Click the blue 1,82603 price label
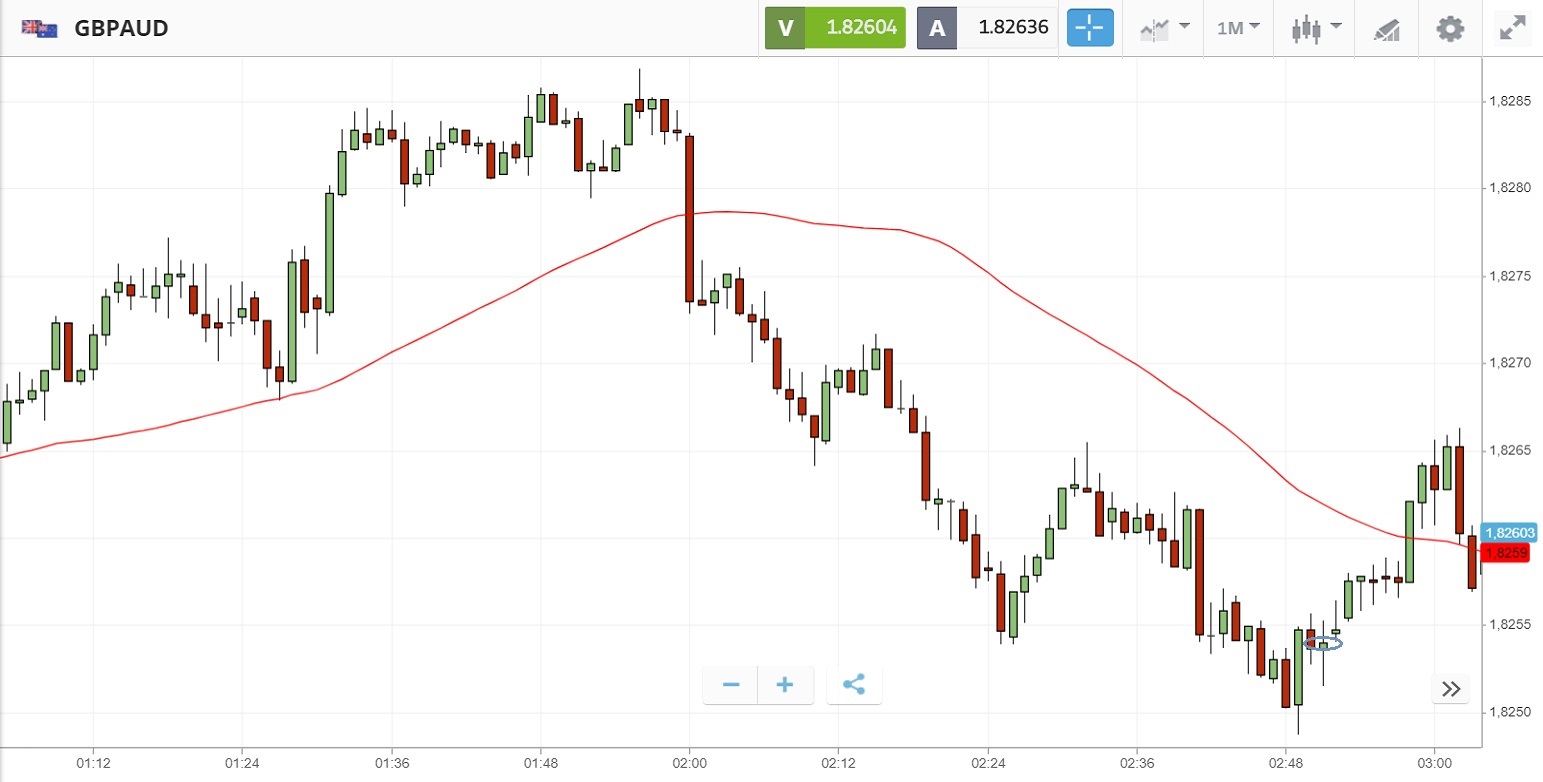 (x=1509, y=533)
